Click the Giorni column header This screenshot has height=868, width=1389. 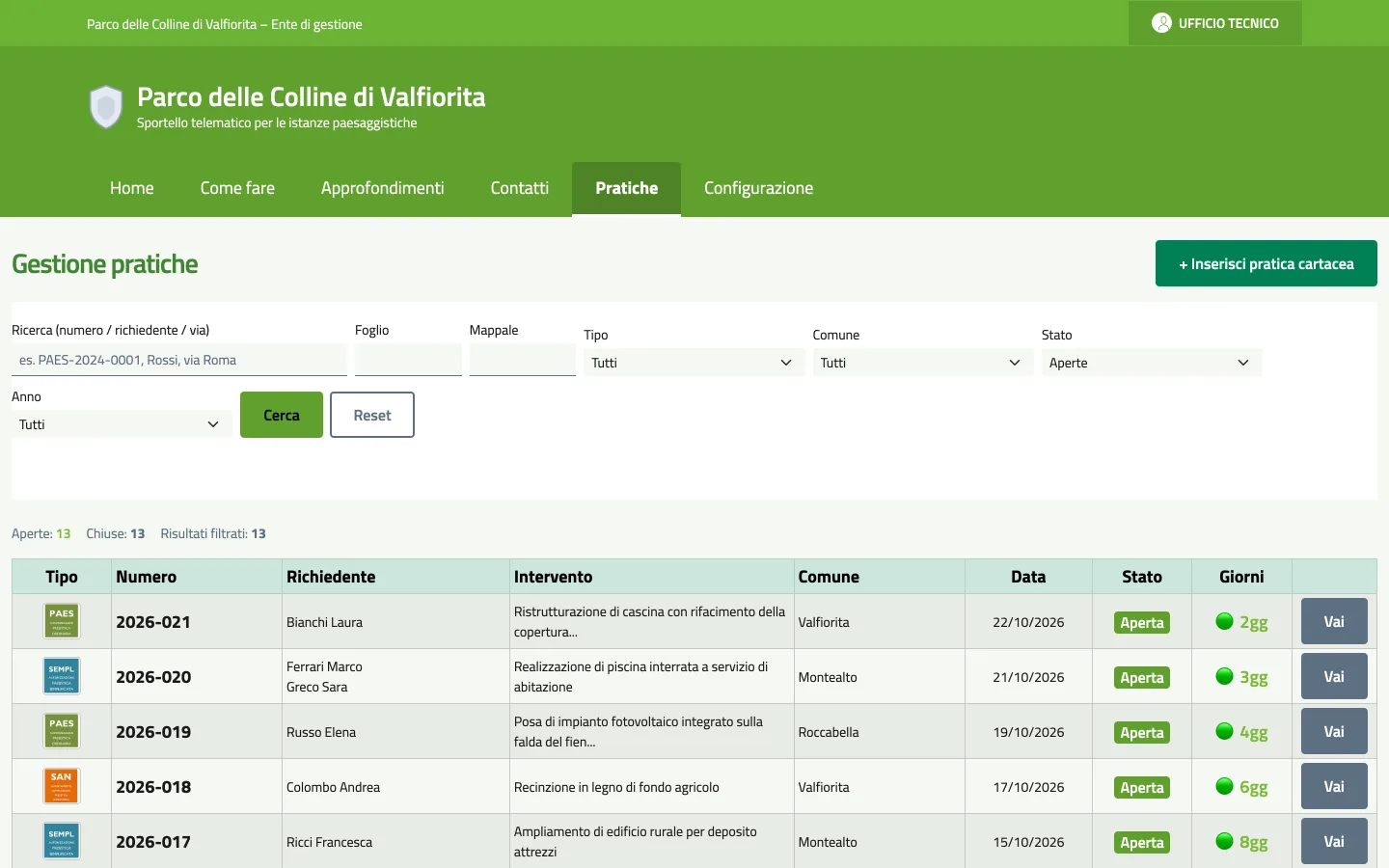pos(1241,577)
